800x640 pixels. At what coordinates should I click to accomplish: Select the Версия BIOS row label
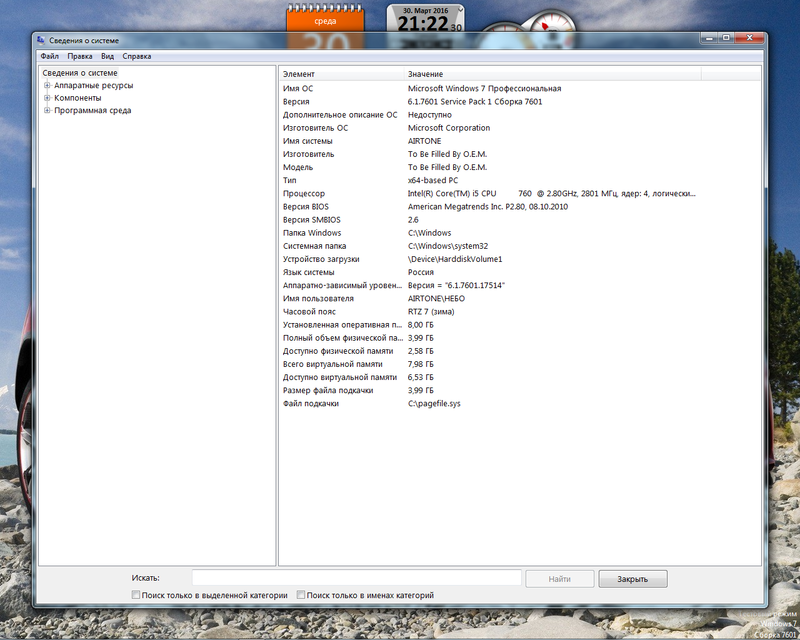[x=306, y=207]
